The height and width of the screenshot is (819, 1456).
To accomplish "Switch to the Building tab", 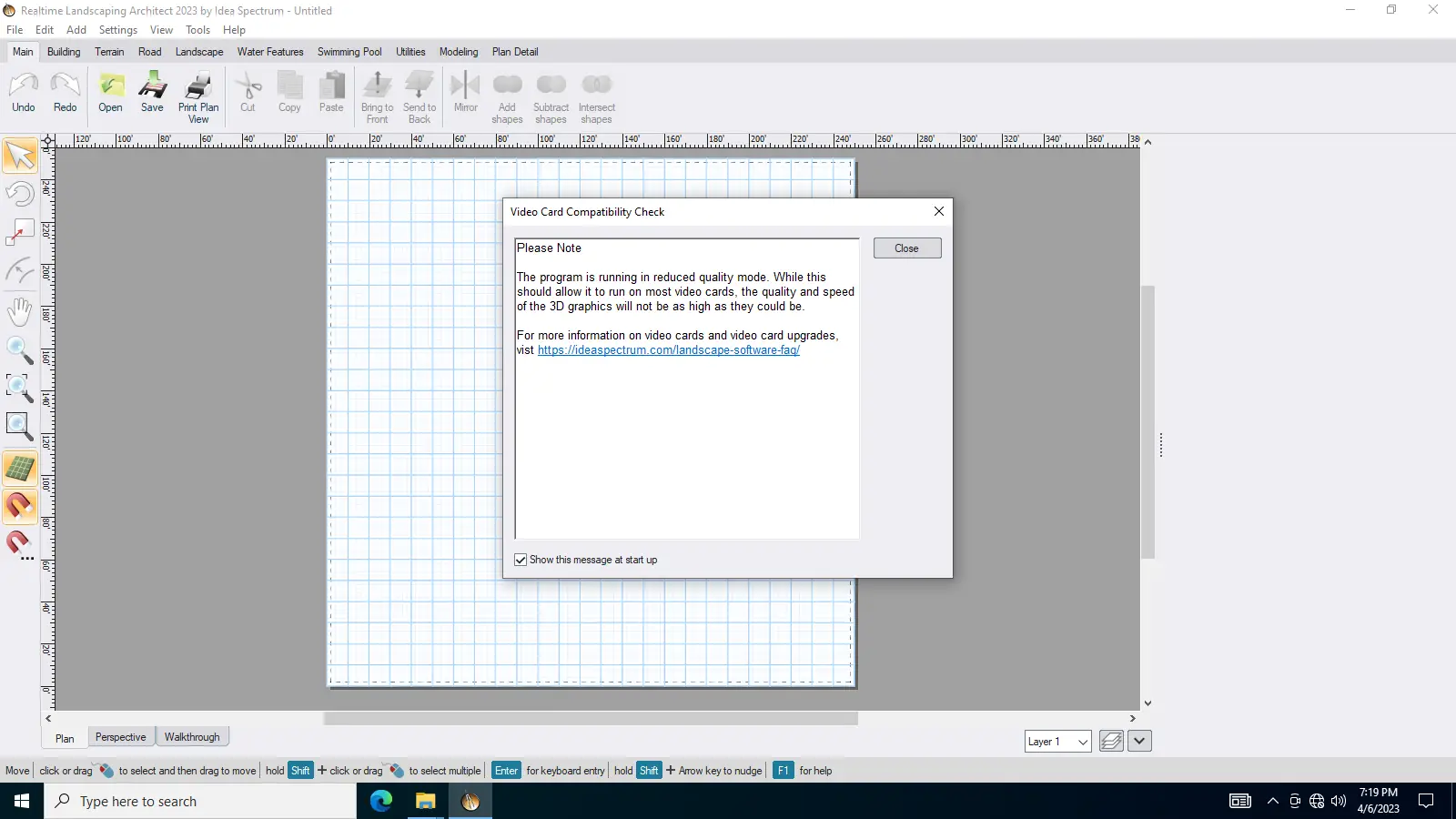I will tap(64, 52).
